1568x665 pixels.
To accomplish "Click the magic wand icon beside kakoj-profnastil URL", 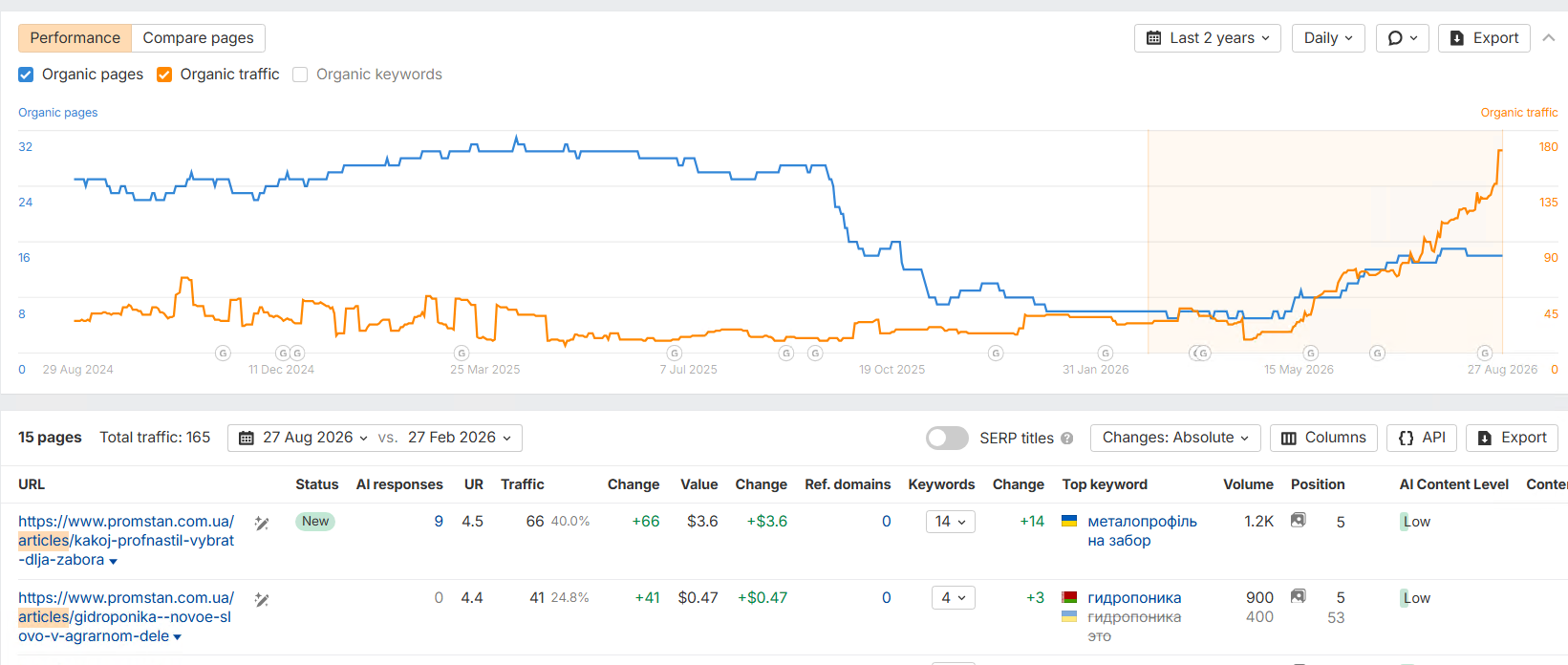I will pos(262,523).
